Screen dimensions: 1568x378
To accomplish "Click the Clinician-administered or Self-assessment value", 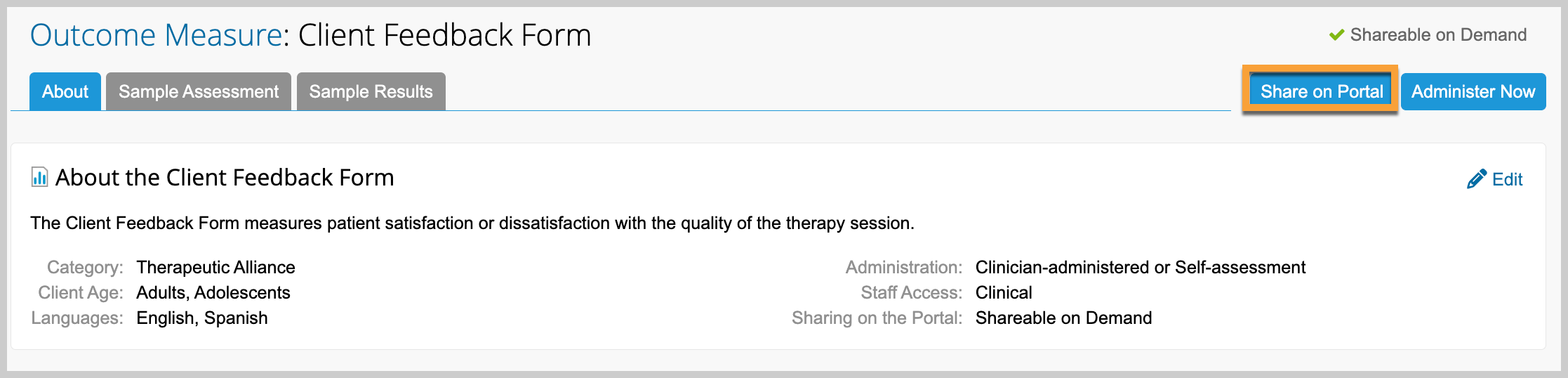I will [x=1141, y=268].
